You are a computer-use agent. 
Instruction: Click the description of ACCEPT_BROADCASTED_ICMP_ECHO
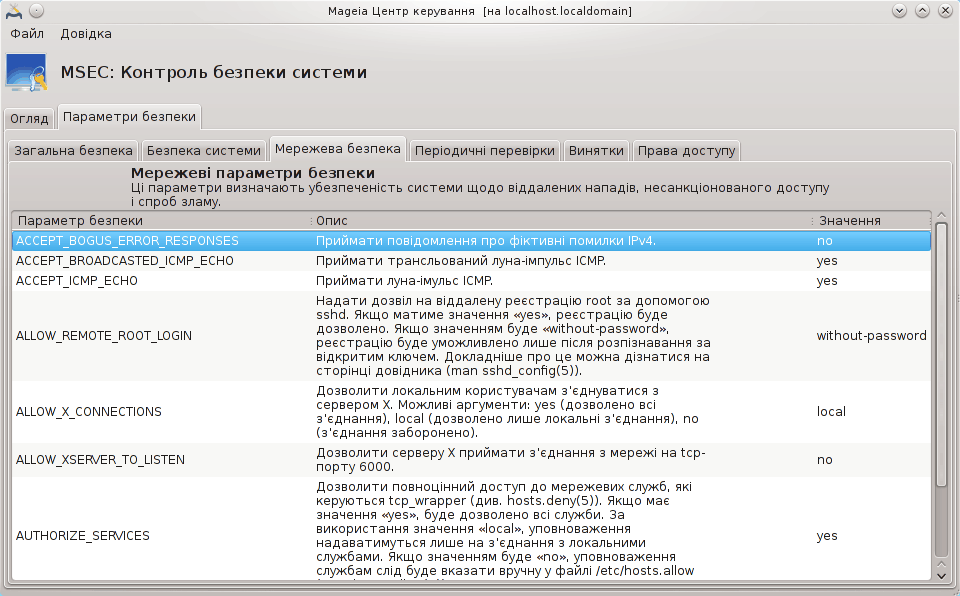click(x=461, y=261)
